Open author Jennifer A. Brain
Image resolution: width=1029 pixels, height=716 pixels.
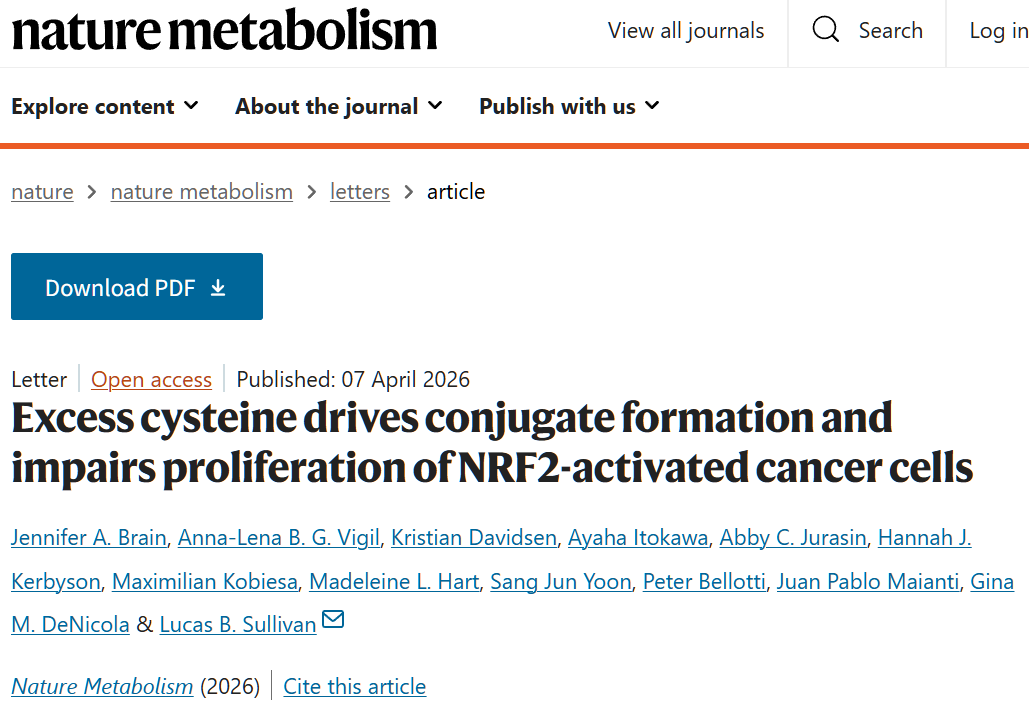pyautogui.click(x=89, y=538)
